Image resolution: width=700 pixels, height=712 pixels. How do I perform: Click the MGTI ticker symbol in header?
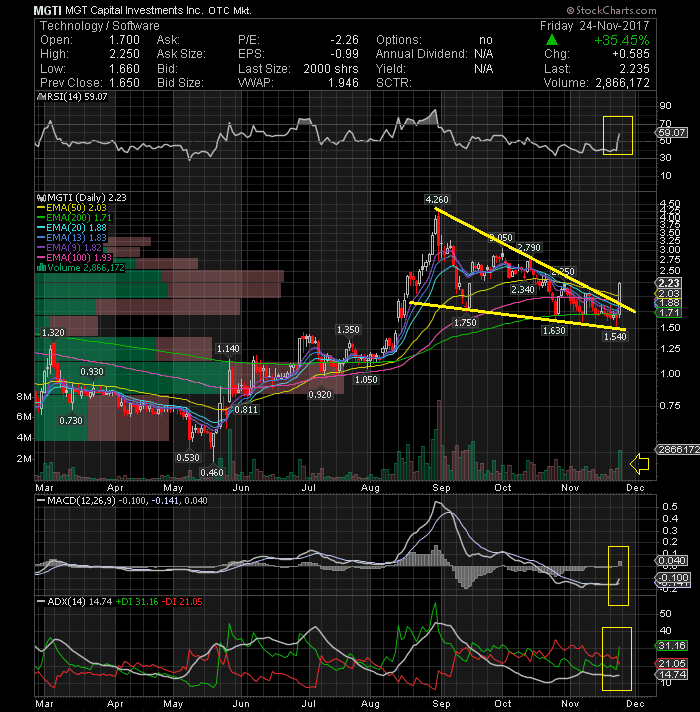pyautogui.click(x=48, y=10)
